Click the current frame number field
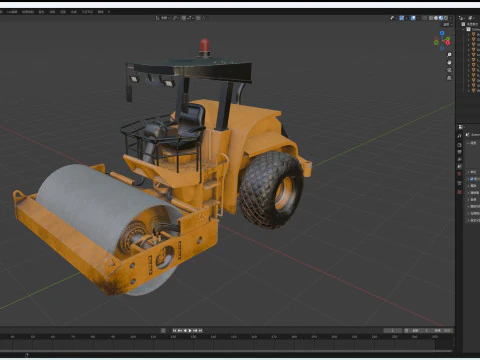 [x=393, y=330]
